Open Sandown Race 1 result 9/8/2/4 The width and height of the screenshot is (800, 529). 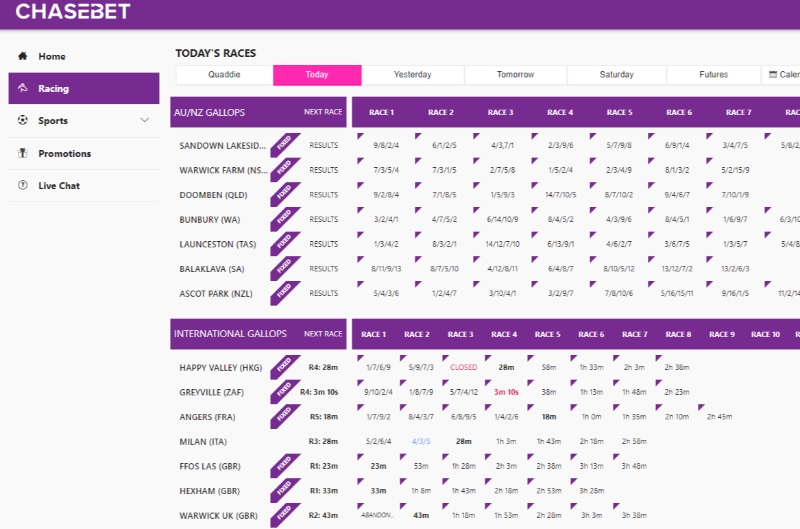coord(386,145)
